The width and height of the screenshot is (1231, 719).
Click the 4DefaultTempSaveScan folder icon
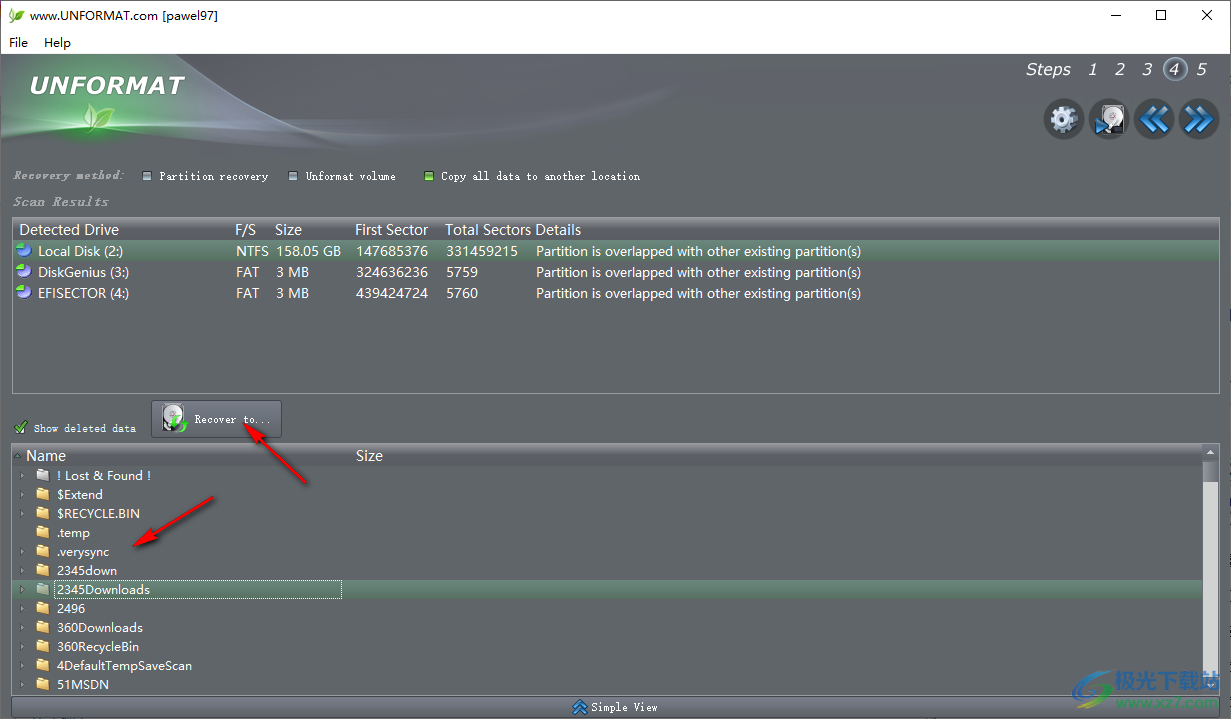[42, 665]
